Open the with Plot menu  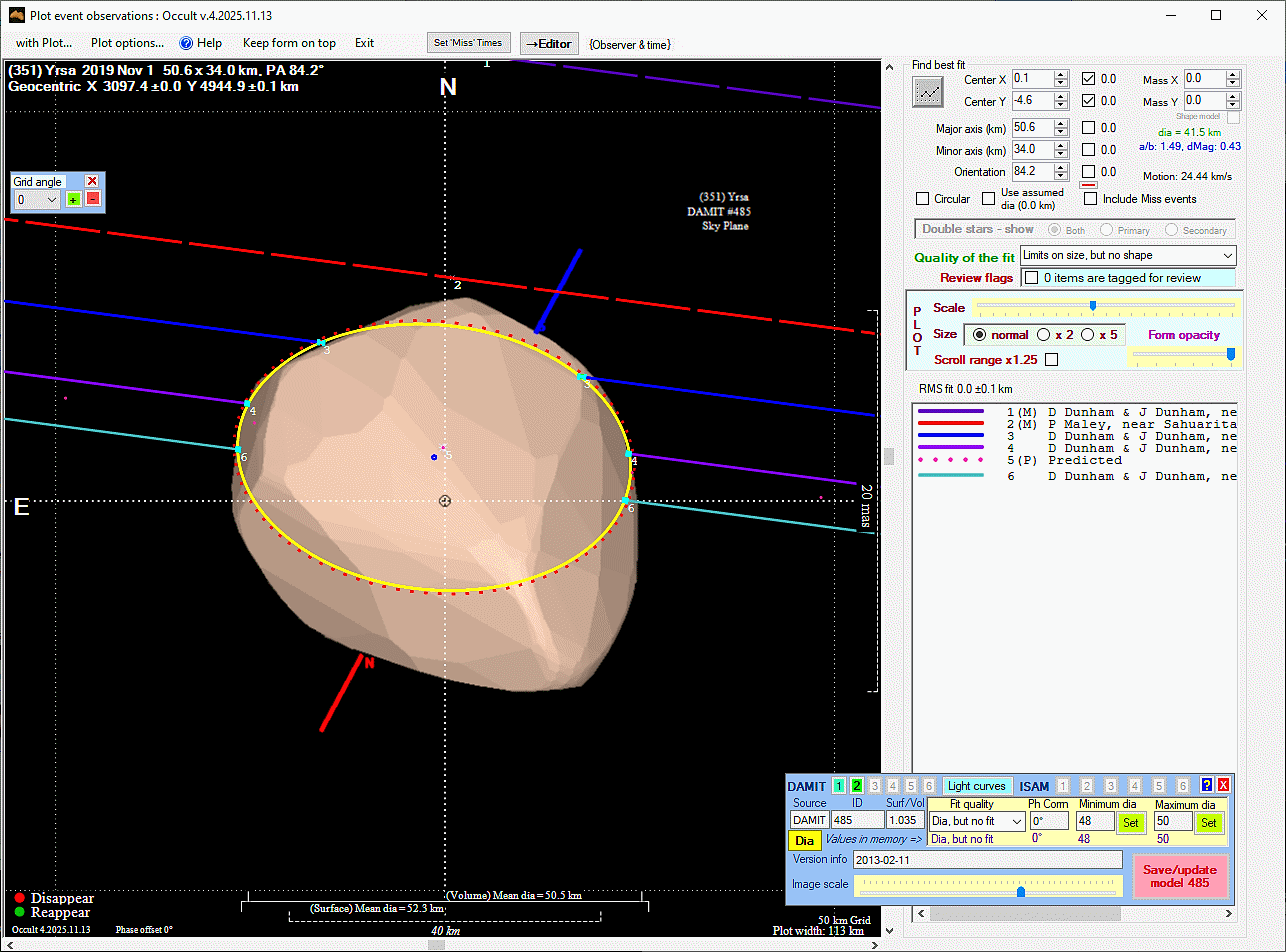[x=44, y=43]
